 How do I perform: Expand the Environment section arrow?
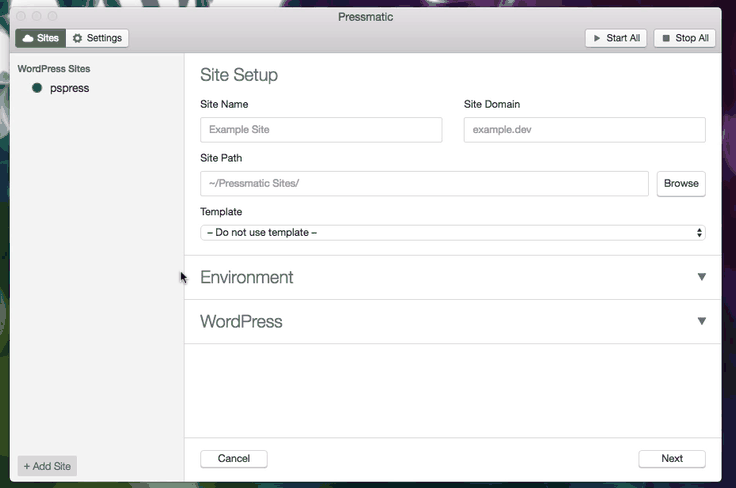pos(702,277)
